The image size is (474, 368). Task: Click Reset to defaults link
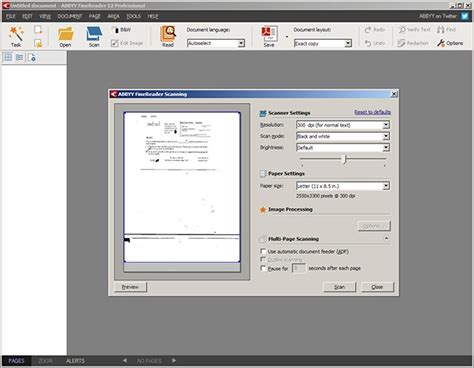(x=372, y=112)
